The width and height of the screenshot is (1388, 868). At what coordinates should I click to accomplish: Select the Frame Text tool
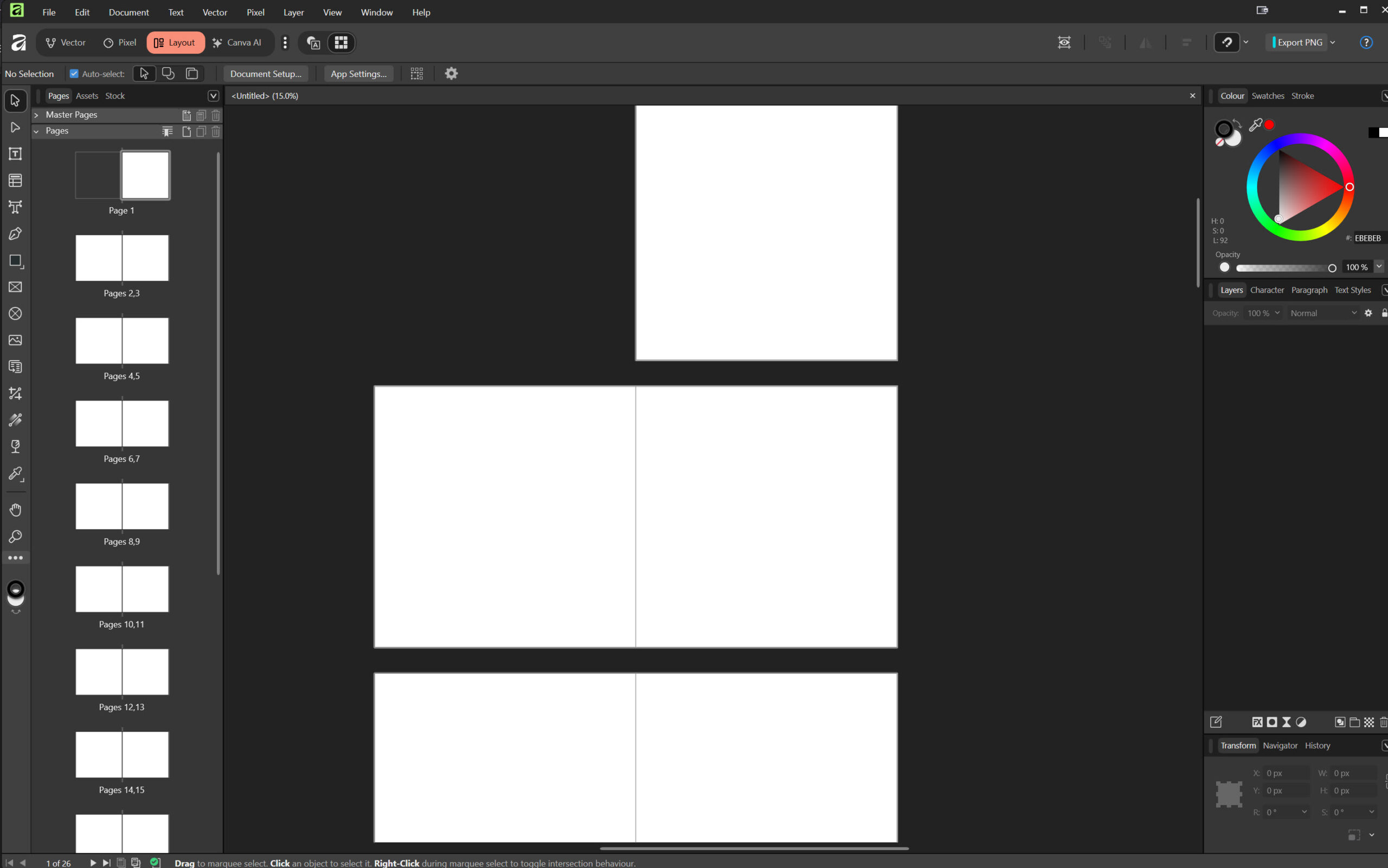click(x=16, y=154)
